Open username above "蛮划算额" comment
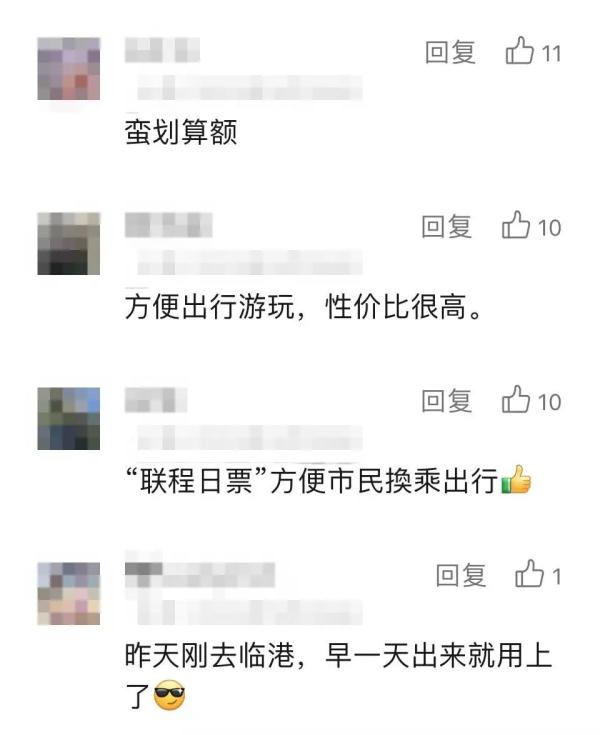 162,50
